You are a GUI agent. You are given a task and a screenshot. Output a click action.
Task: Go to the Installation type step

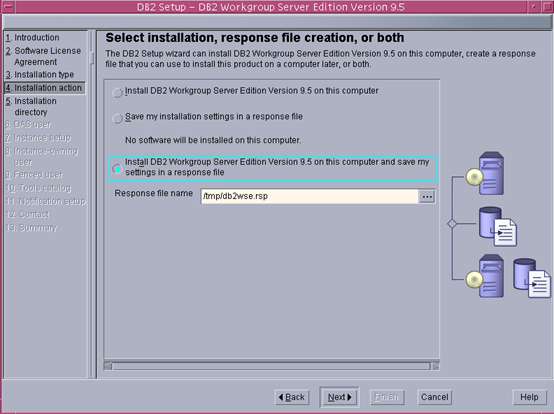(x=40, y=75)
